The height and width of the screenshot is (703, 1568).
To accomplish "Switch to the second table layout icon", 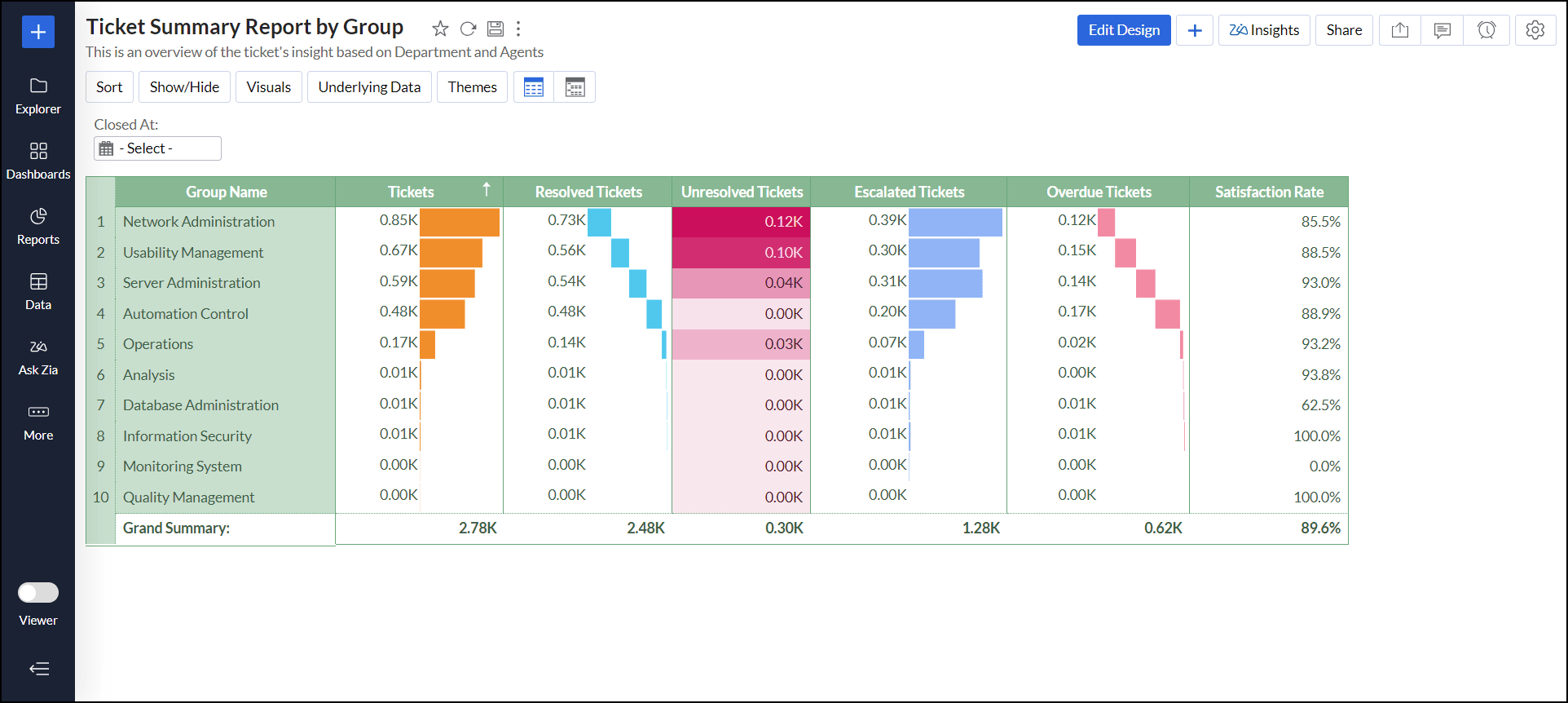I will pyautogui.click(x=575, y=87).
